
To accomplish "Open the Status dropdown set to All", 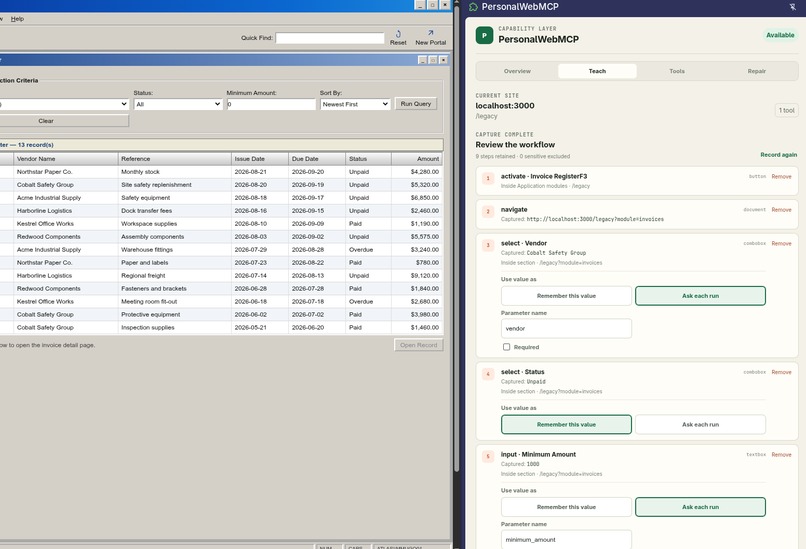I will (x=178, y=104).
